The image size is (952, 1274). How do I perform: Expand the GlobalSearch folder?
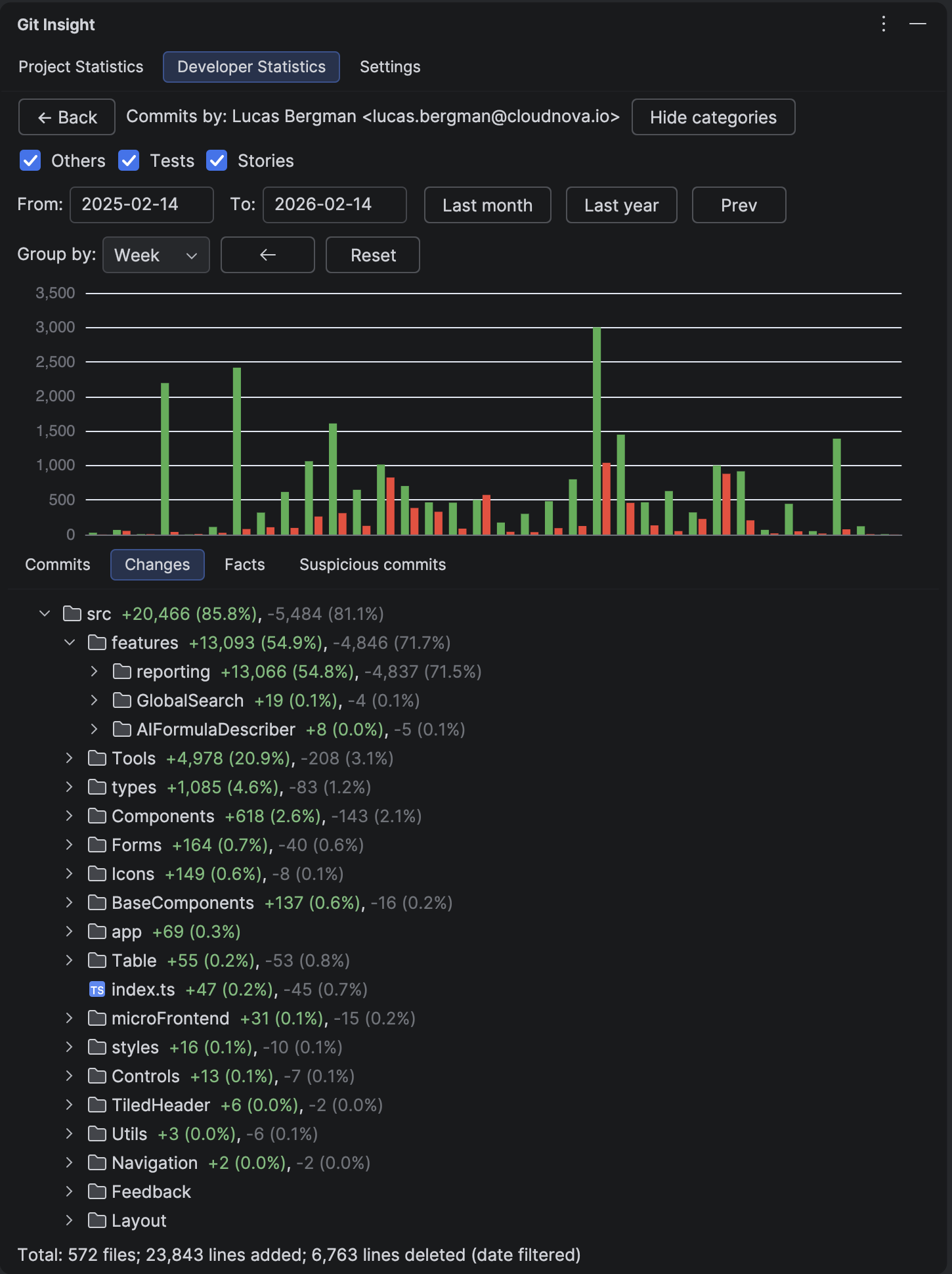pos(95,701)
